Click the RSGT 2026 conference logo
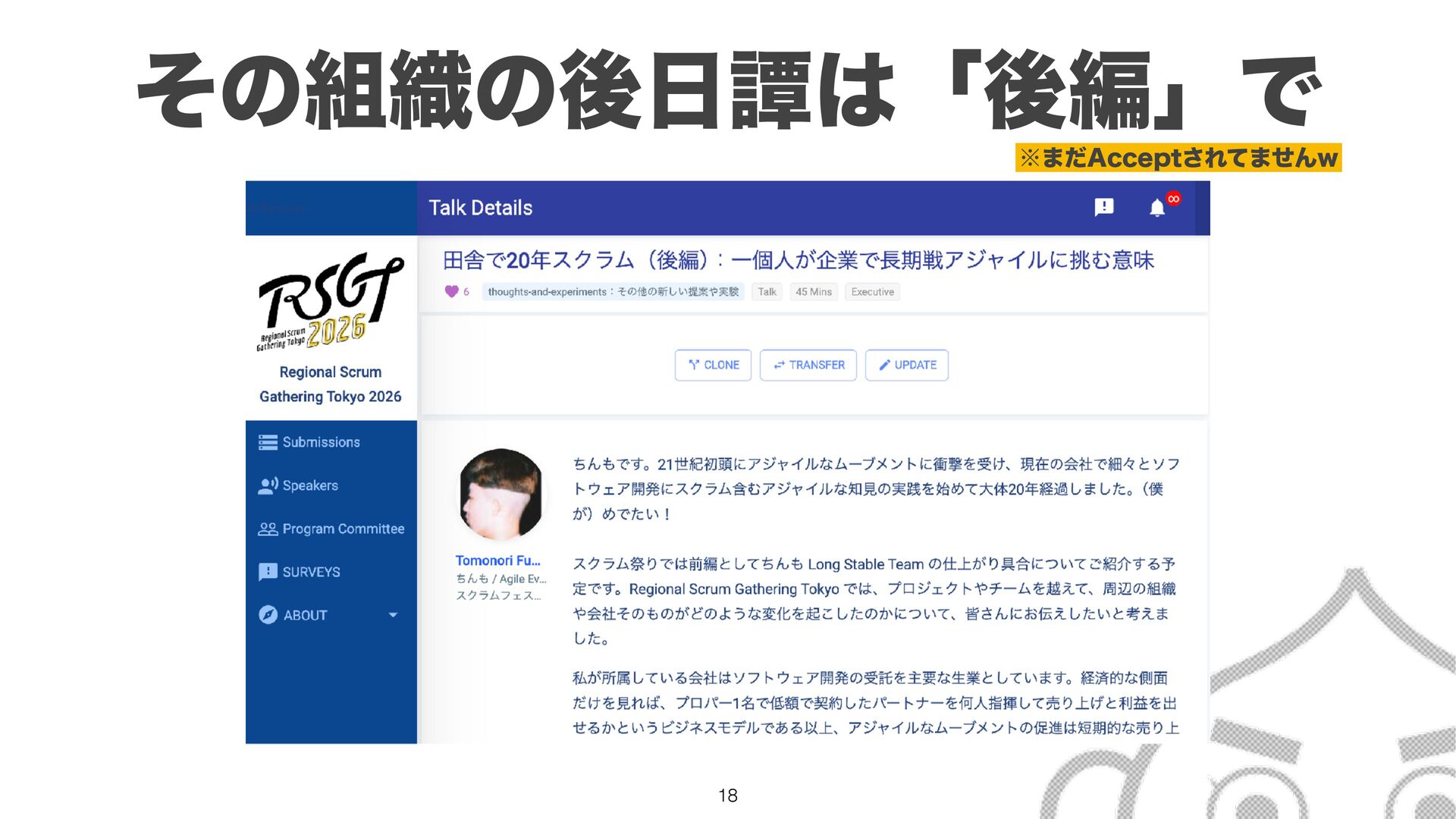Image resolution: width=1456 pixels, height=819 pixels. [x=331, y=303]
